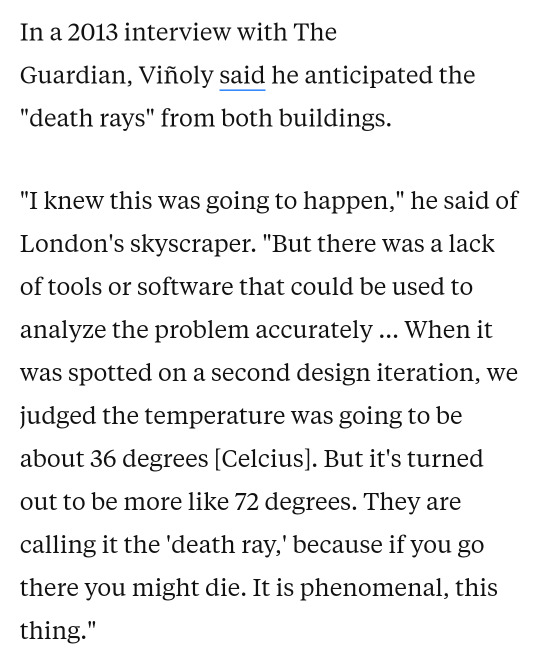Click the word "analyze" in the quote
The image size is (540, 661).
62,331
